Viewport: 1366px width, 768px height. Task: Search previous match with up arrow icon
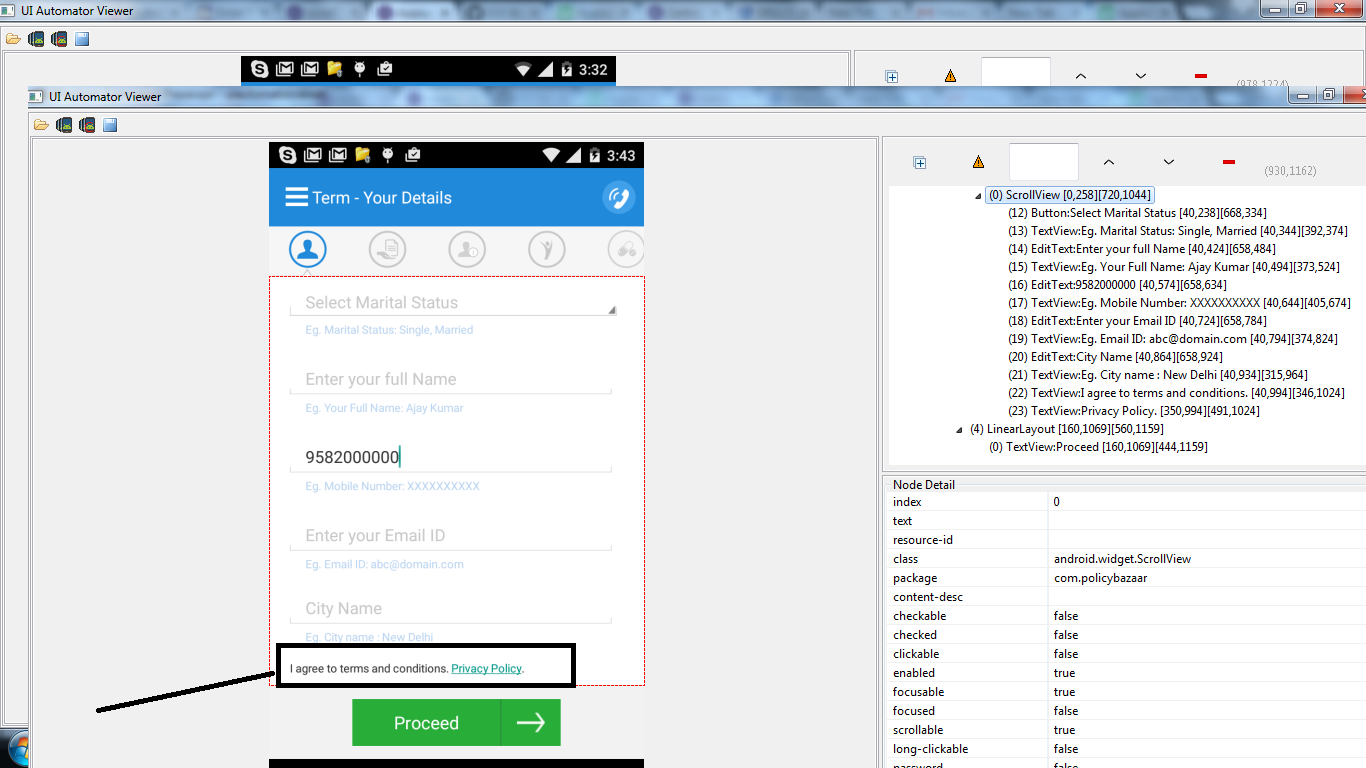coord(1108,160)
